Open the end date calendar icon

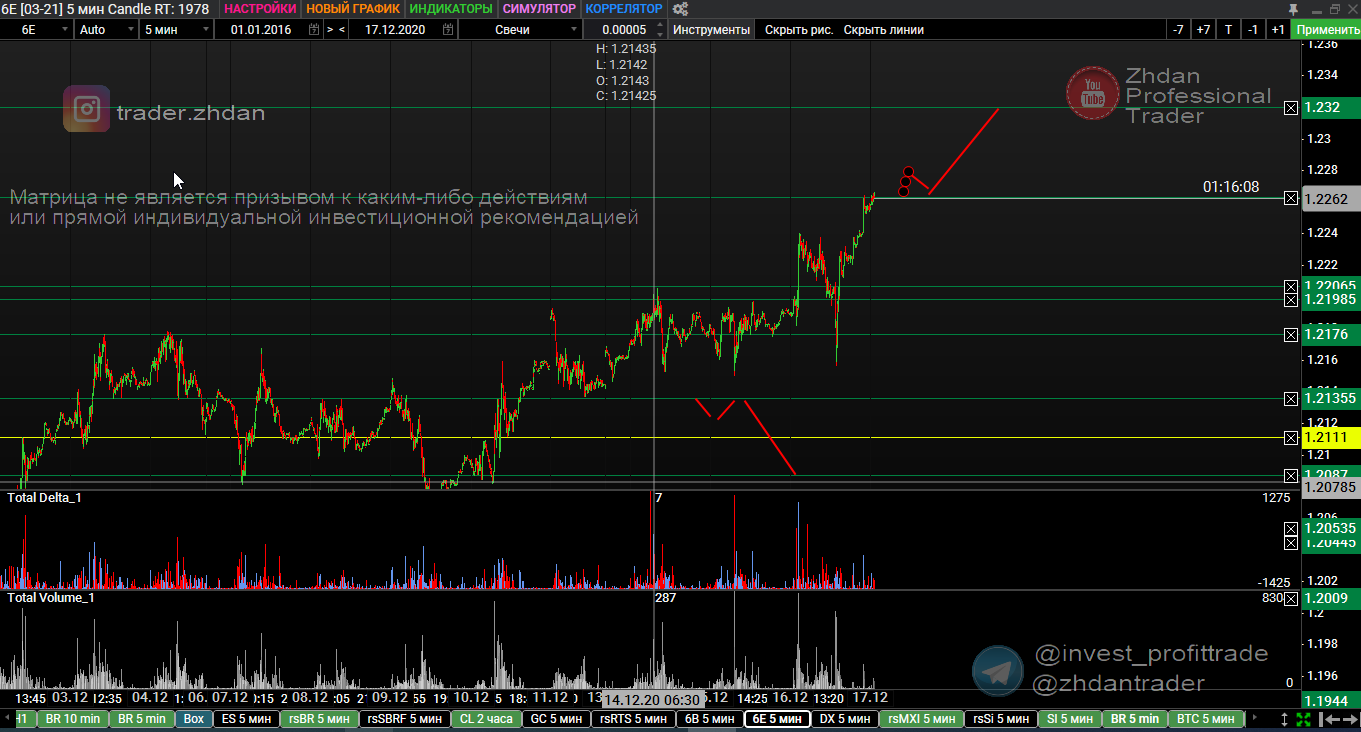pos(446,30)
